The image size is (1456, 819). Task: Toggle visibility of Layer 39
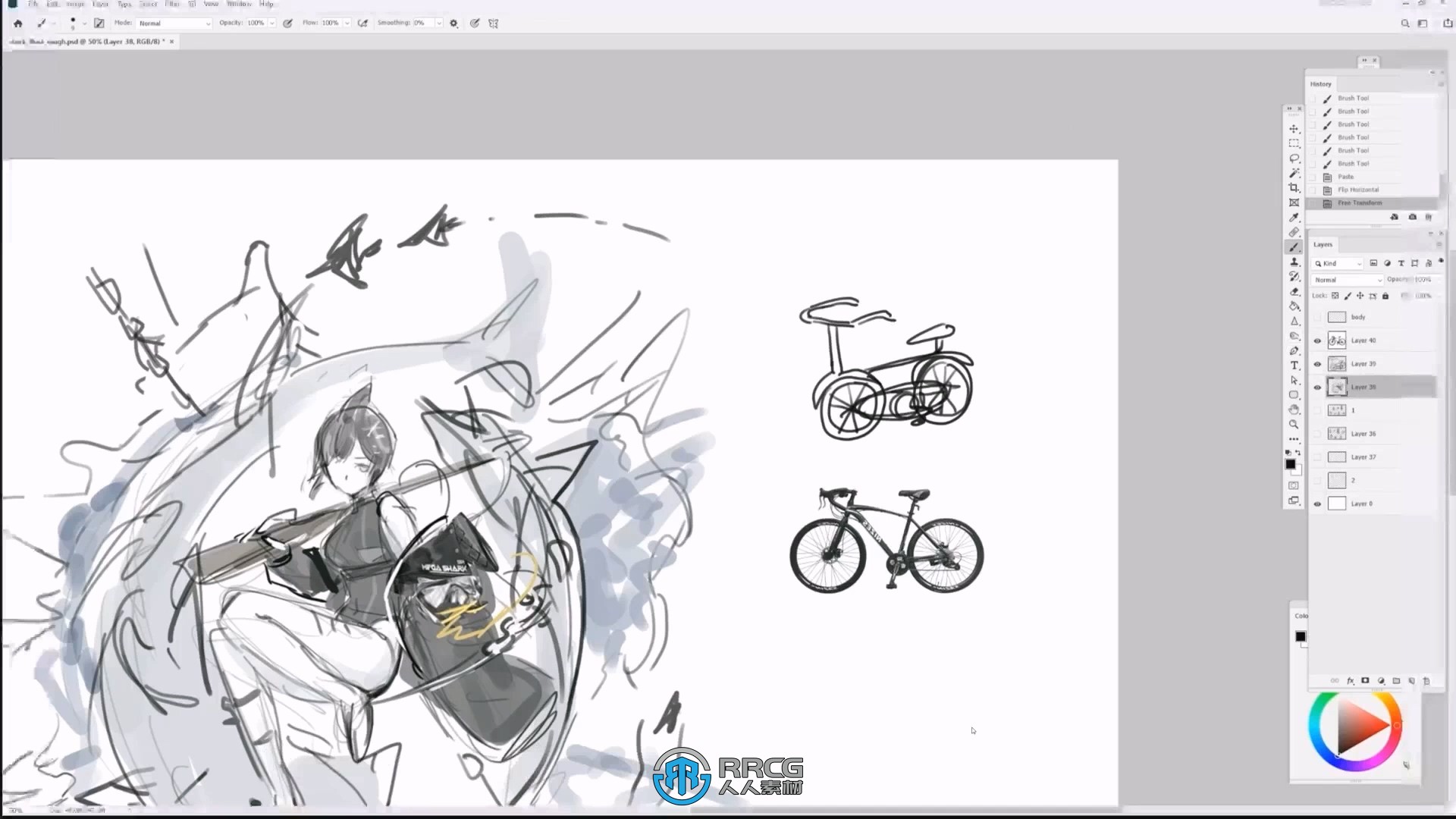pos(1317,365)
